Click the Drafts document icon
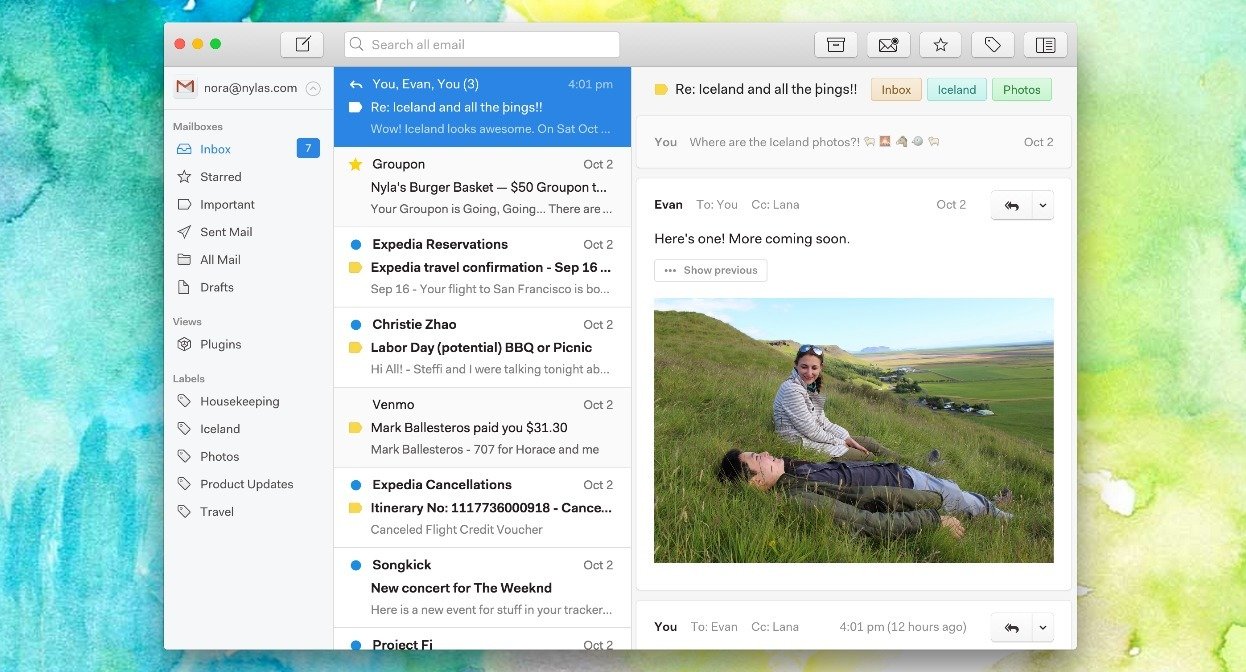This screenshot has height=672, width=1246. click(x=184, y=287)
